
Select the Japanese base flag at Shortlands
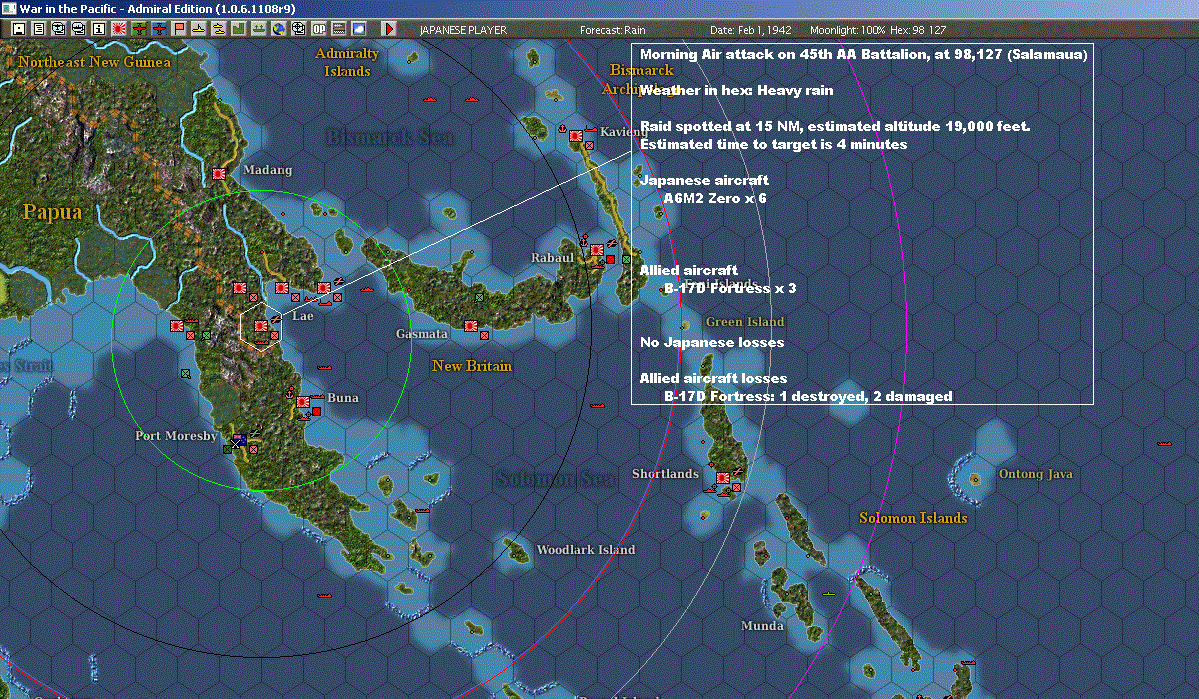(x=723, y=477)
